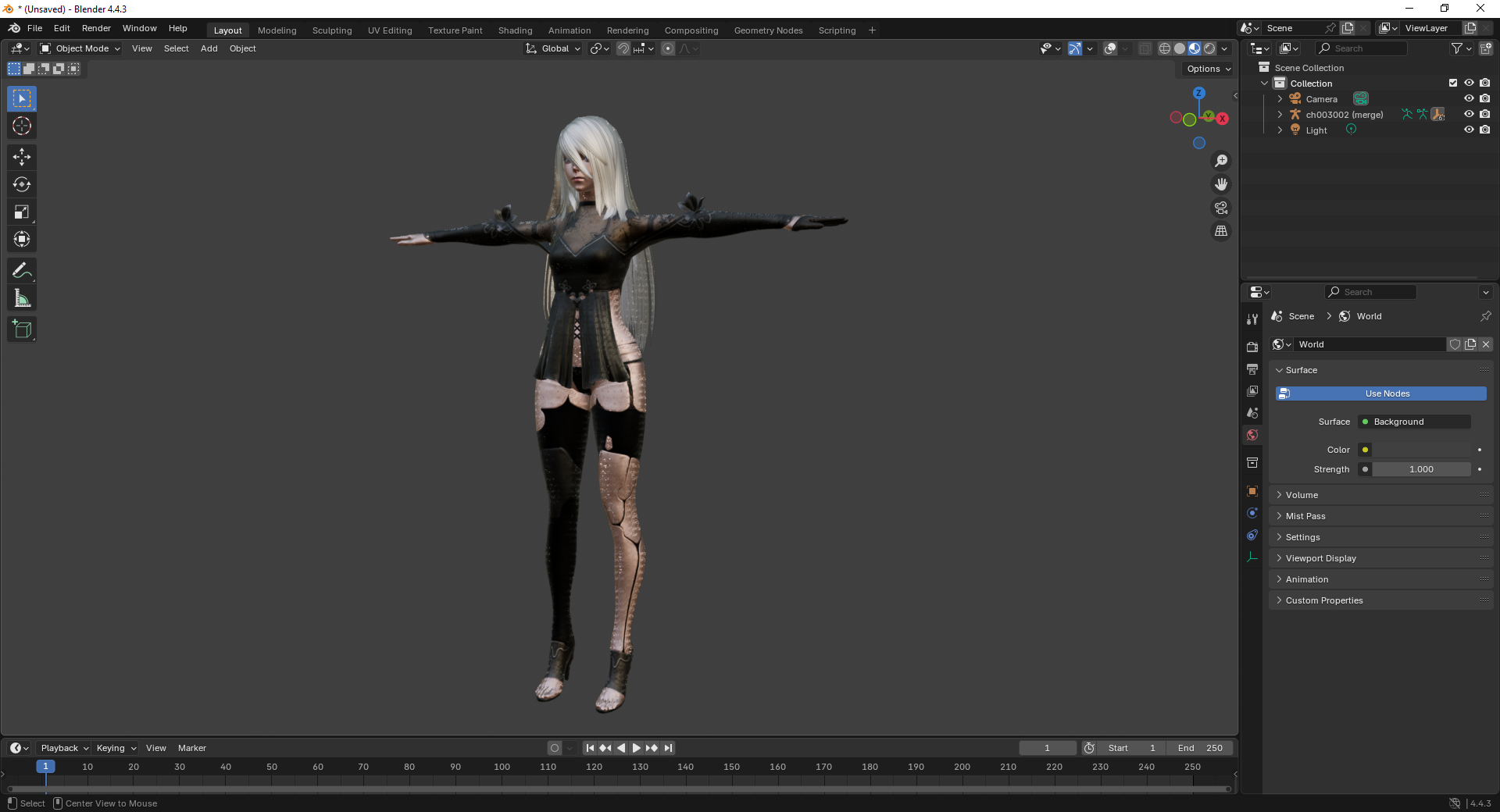Select the Select Box tool
The image size is (1500, 812).
[x=22, y=99]
